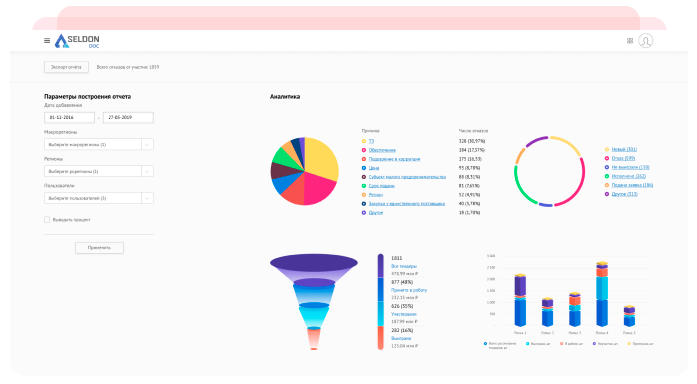Open the Все тендеры funnel link
The image size is (697, 384).
click(x=404, y=266)
